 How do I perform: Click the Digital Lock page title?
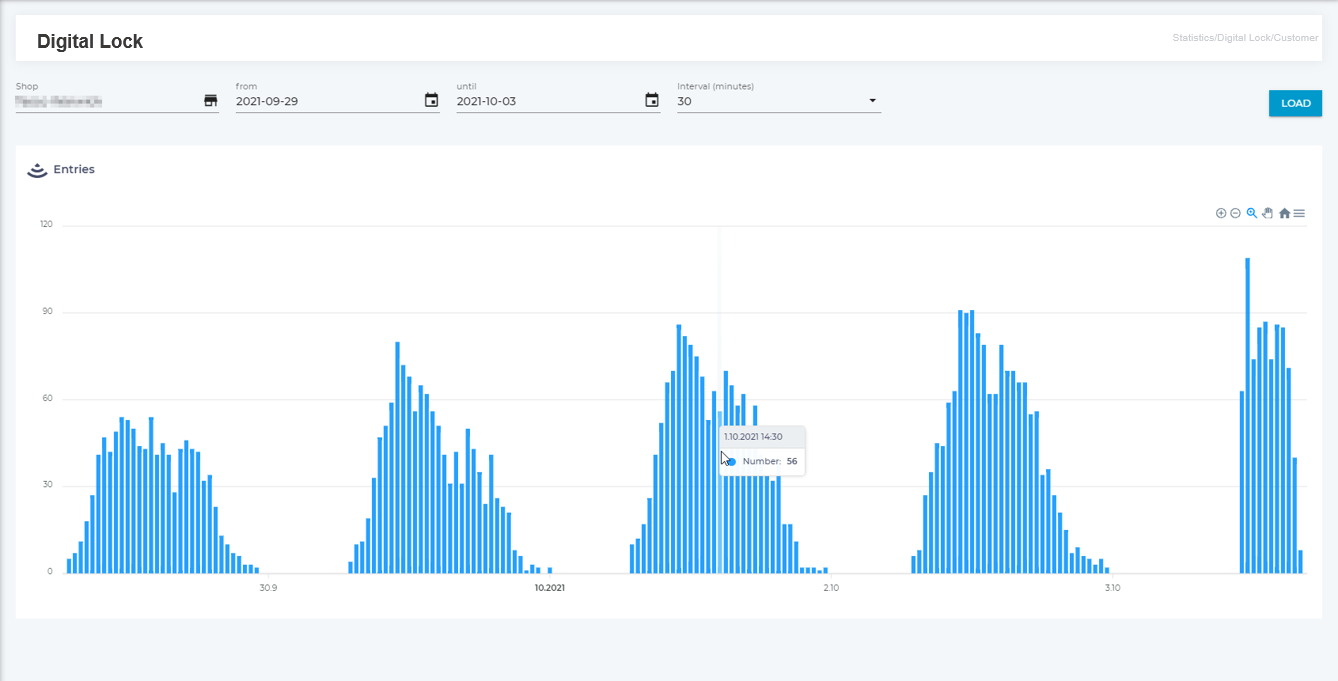pos(90,42)
